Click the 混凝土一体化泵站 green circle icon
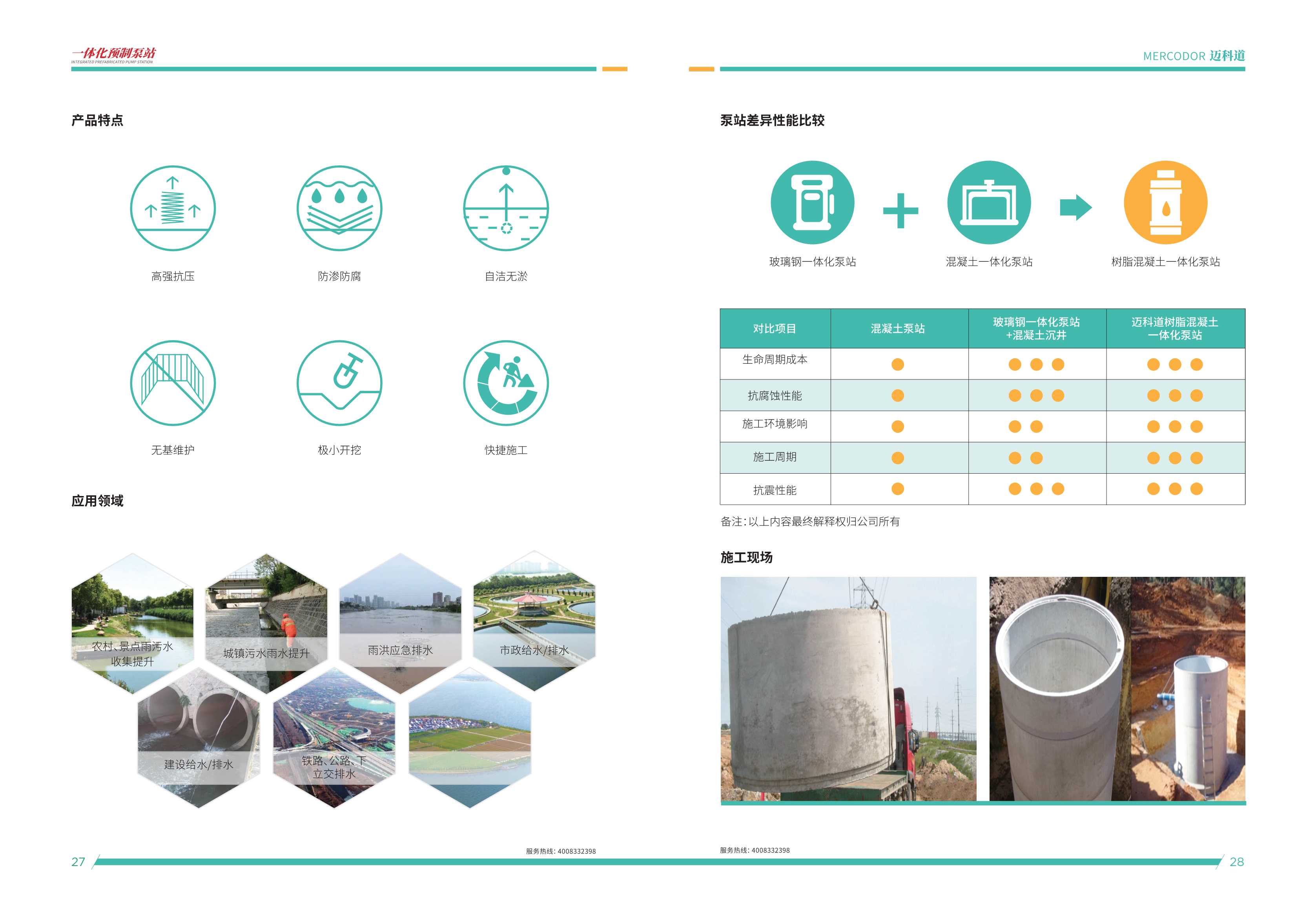The height and width of the screenshot is (899, 1316). (989, 203)
